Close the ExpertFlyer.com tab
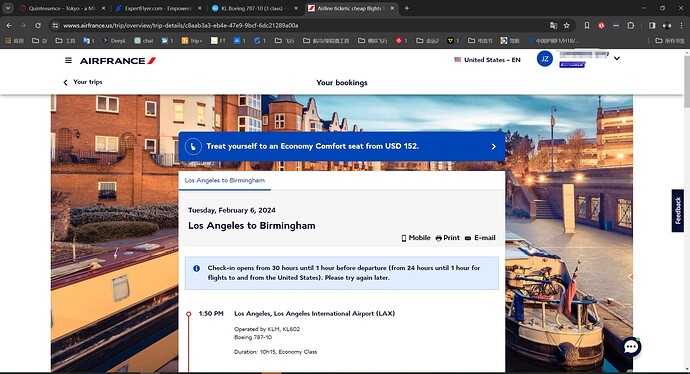 point(200,8)
